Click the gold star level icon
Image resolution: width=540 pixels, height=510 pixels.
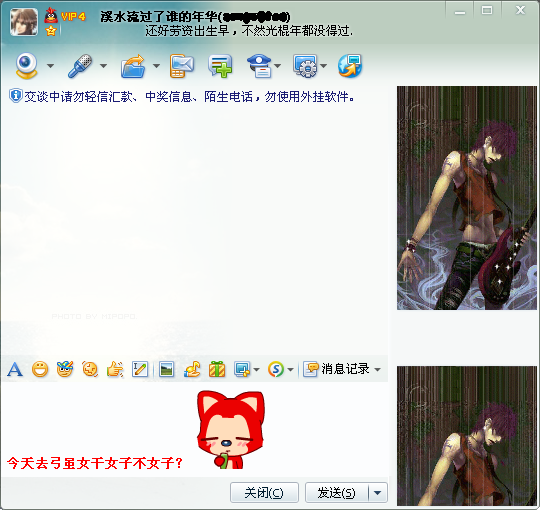[51, 31]
